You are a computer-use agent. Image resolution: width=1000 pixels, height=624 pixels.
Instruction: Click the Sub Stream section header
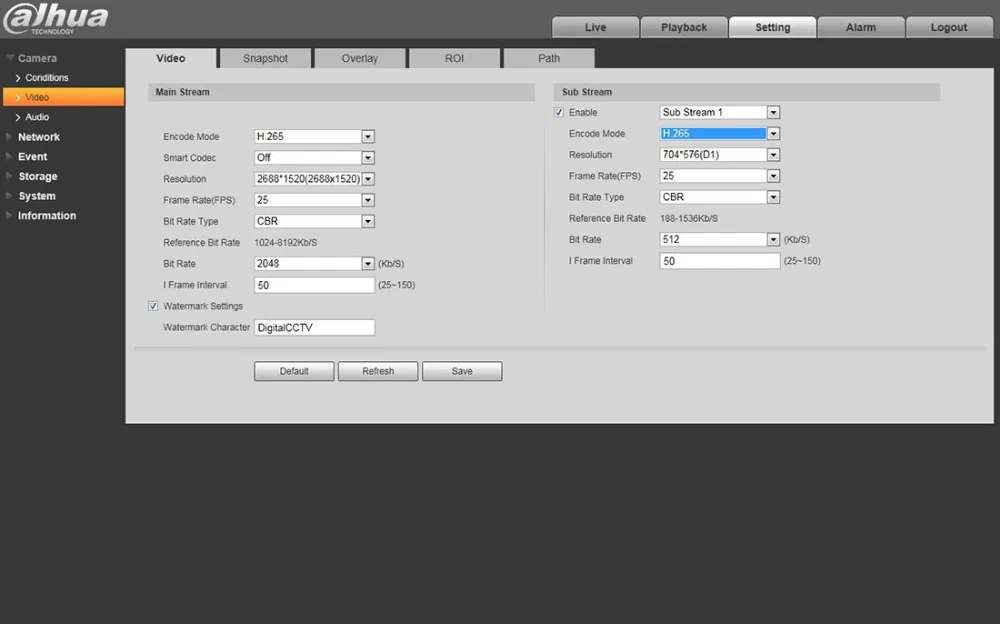[x=747, y=92]
